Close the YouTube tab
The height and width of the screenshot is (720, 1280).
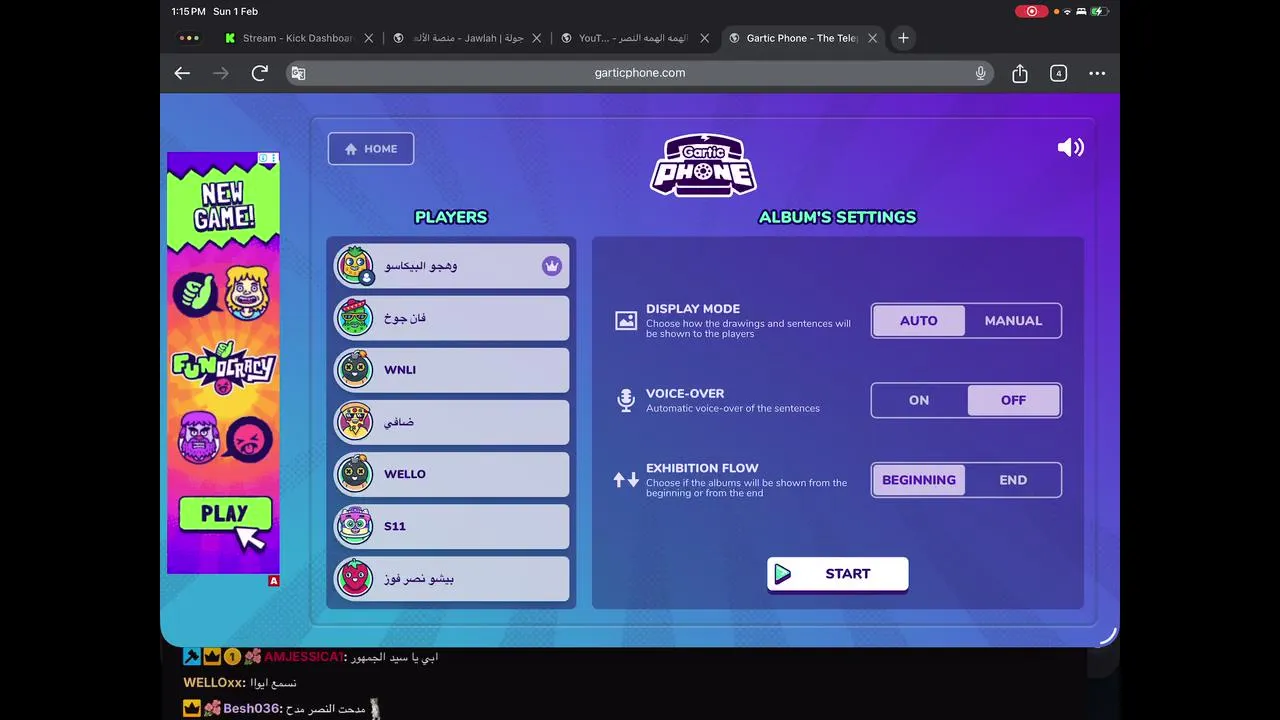[704, 38]
